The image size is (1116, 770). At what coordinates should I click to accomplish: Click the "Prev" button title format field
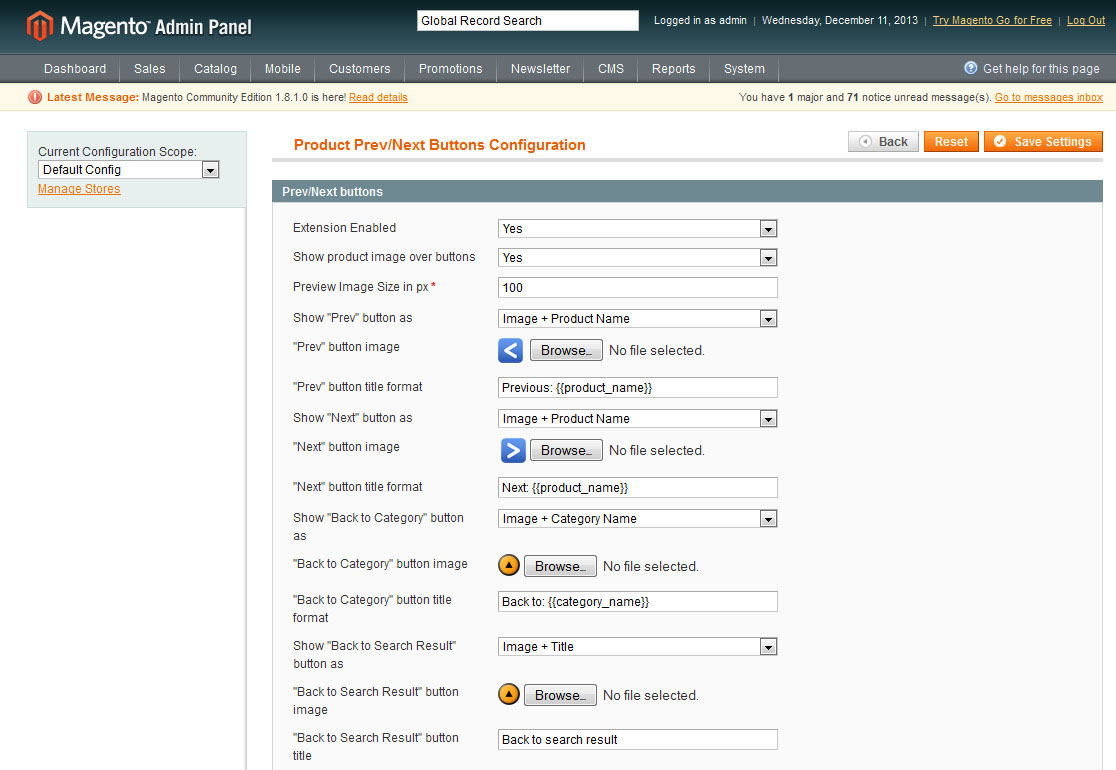[637, 388]
